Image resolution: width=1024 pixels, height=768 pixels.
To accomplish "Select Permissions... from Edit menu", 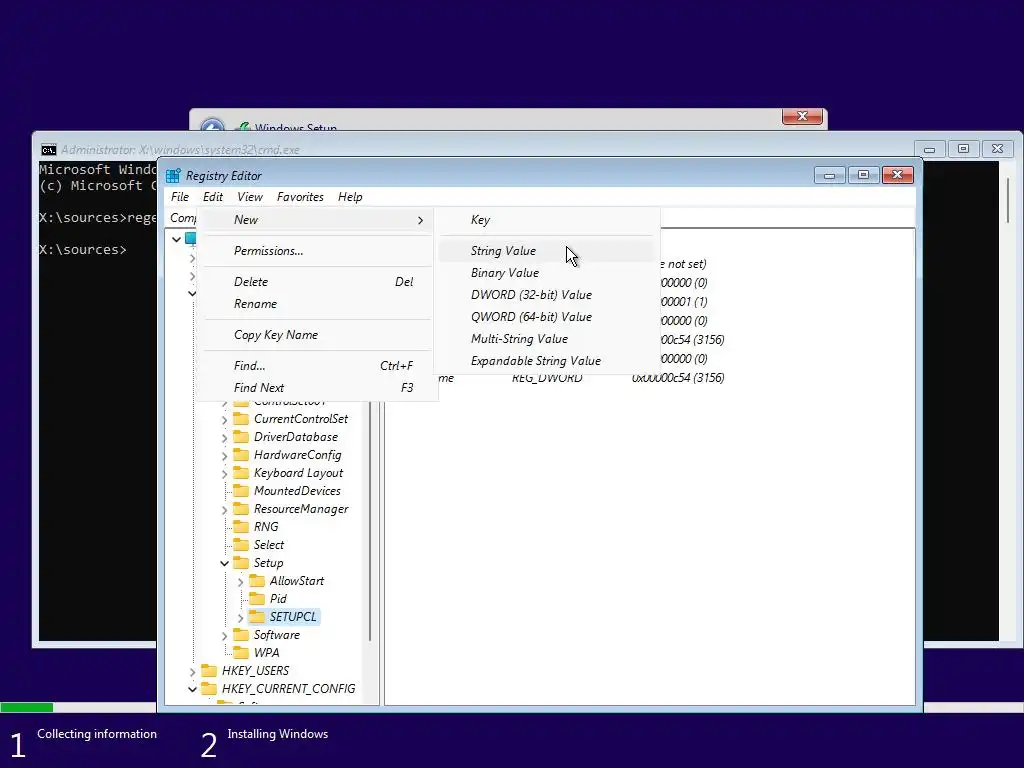I will [x=317, y=251].
